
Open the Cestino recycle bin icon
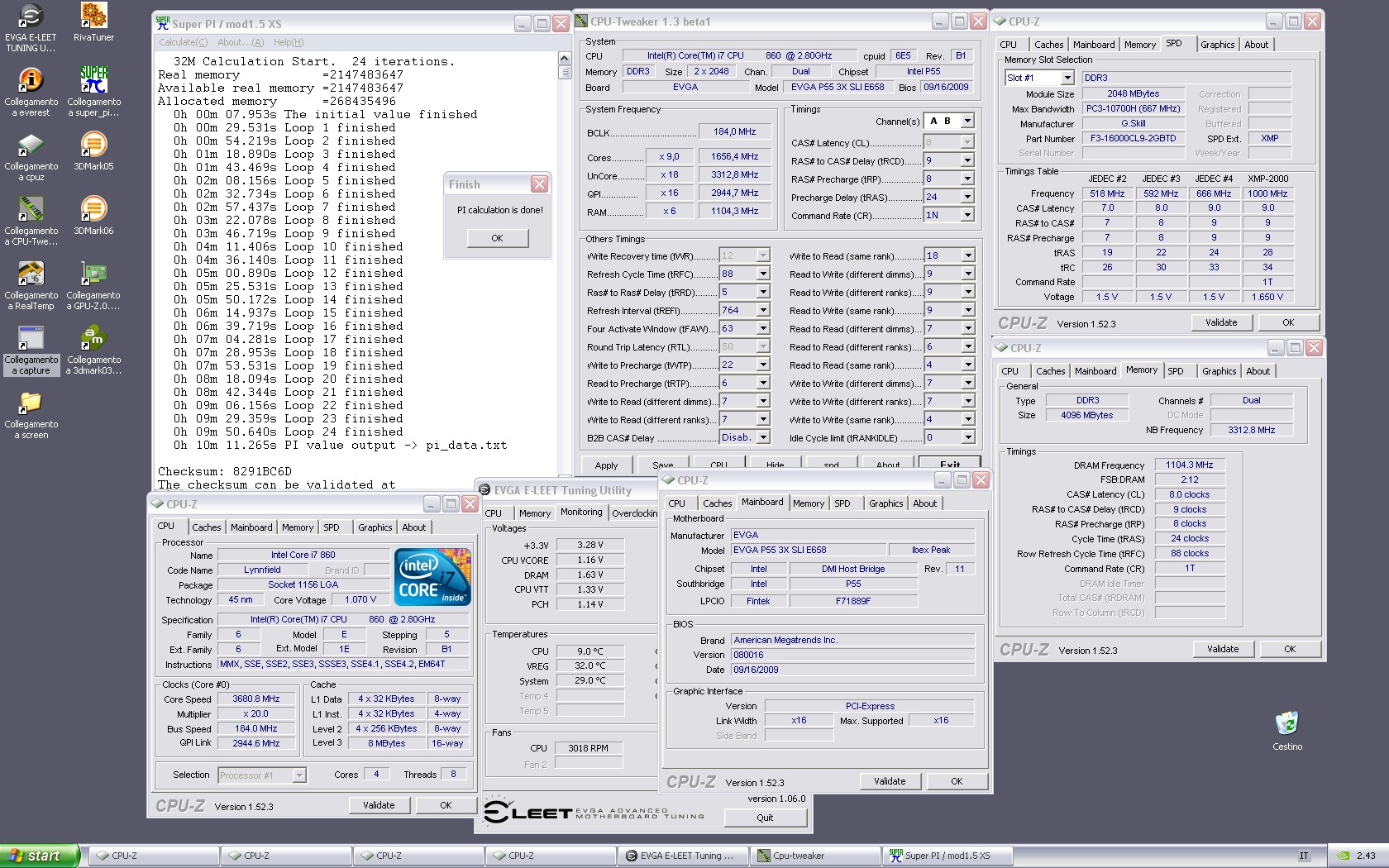(x=1287, y=731)
